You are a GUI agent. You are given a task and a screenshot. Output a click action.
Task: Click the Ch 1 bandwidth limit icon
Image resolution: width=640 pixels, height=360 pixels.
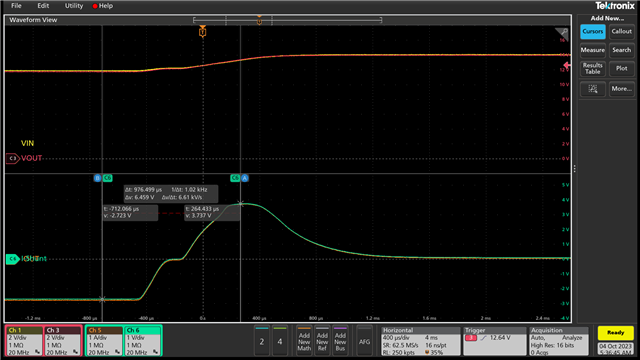(38, 352)
